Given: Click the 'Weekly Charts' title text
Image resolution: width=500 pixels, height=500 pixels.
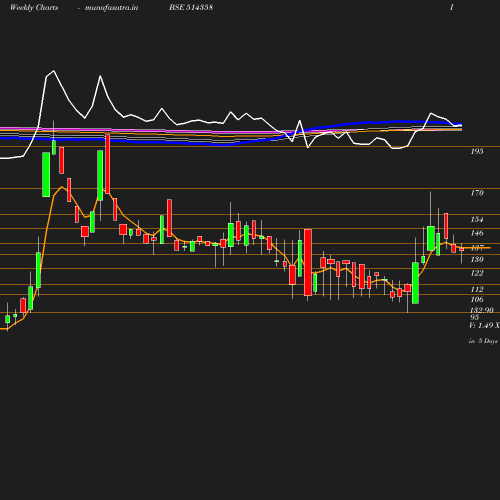Looking at the screenshot, I should coord(34,7).
